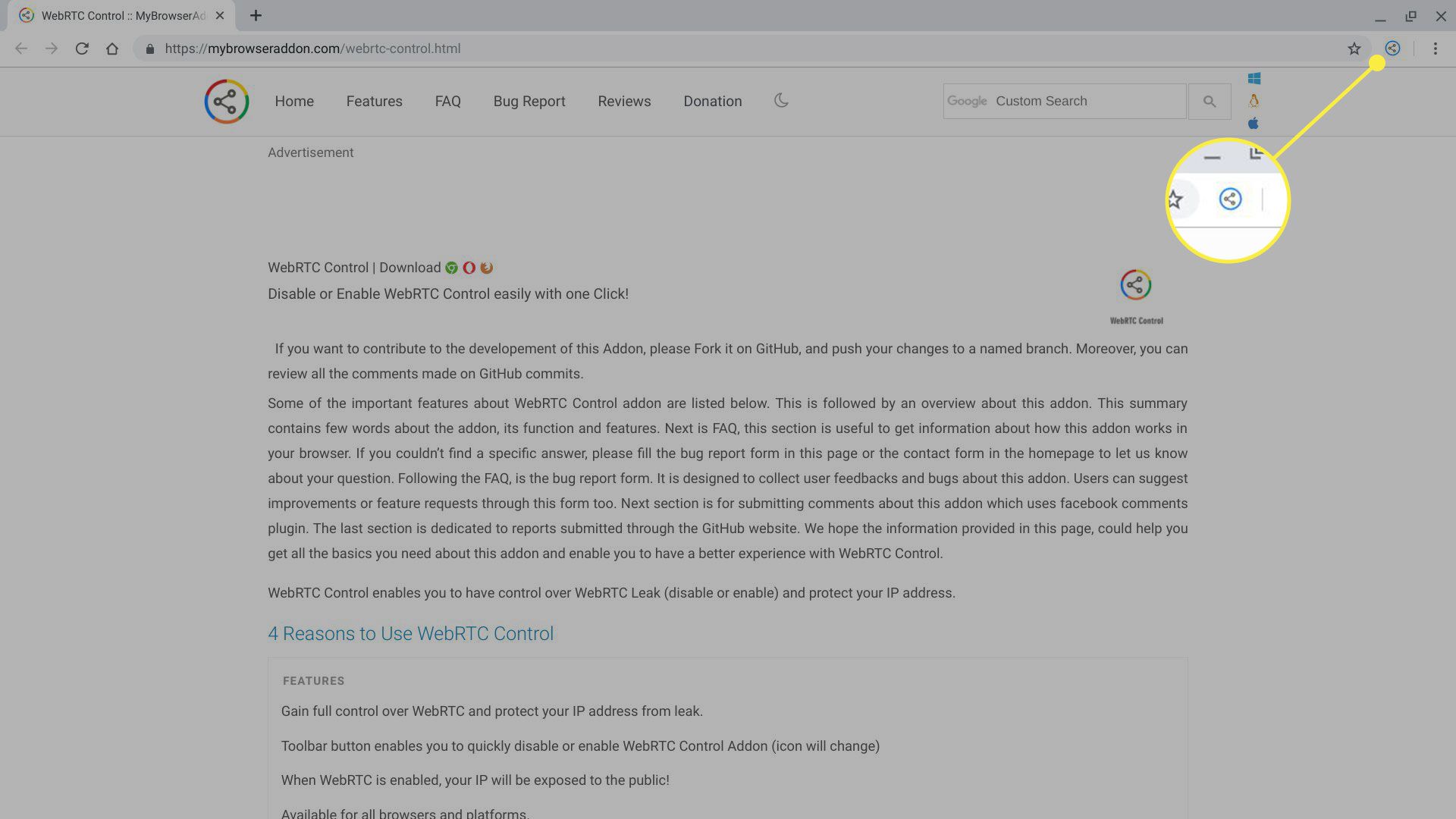Click the Google Custom Search magnifier icon
The width and height of the screenshot is (1456, 819).
[1210, 101]
